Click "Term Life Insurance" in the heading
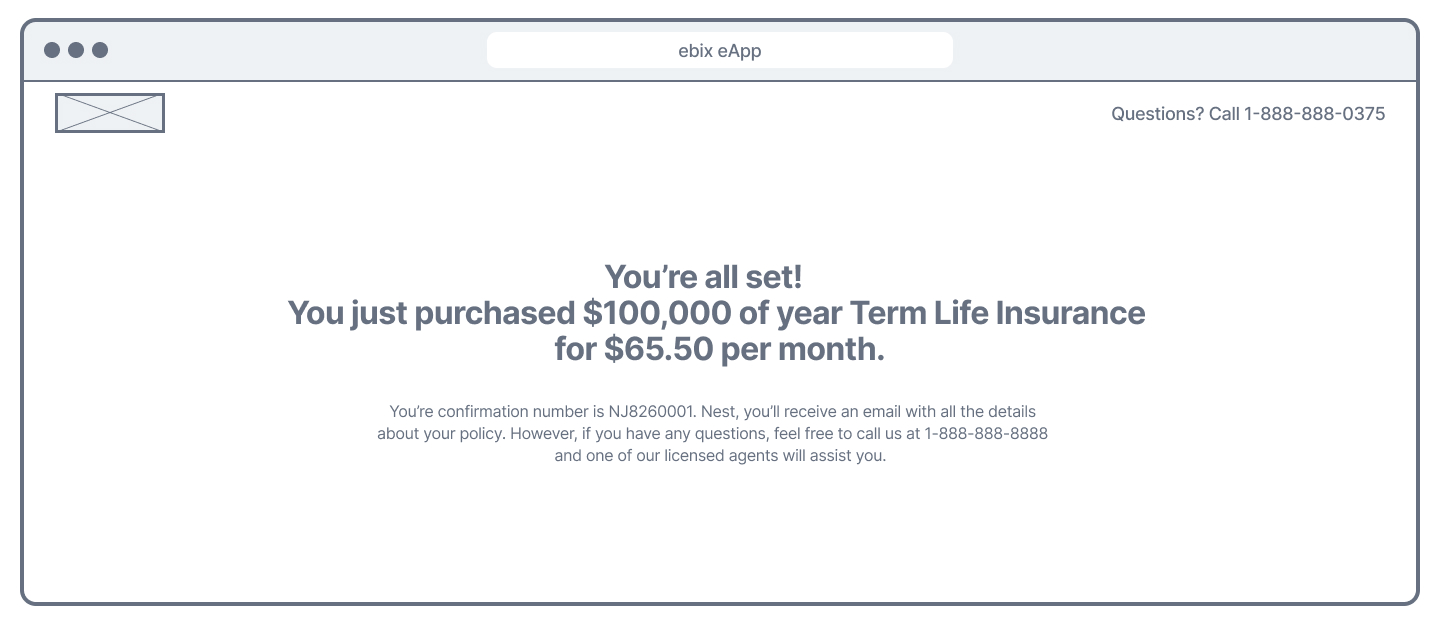This screenshot has height=629, width=1440. pyautogui.click(x=997, y=313)
